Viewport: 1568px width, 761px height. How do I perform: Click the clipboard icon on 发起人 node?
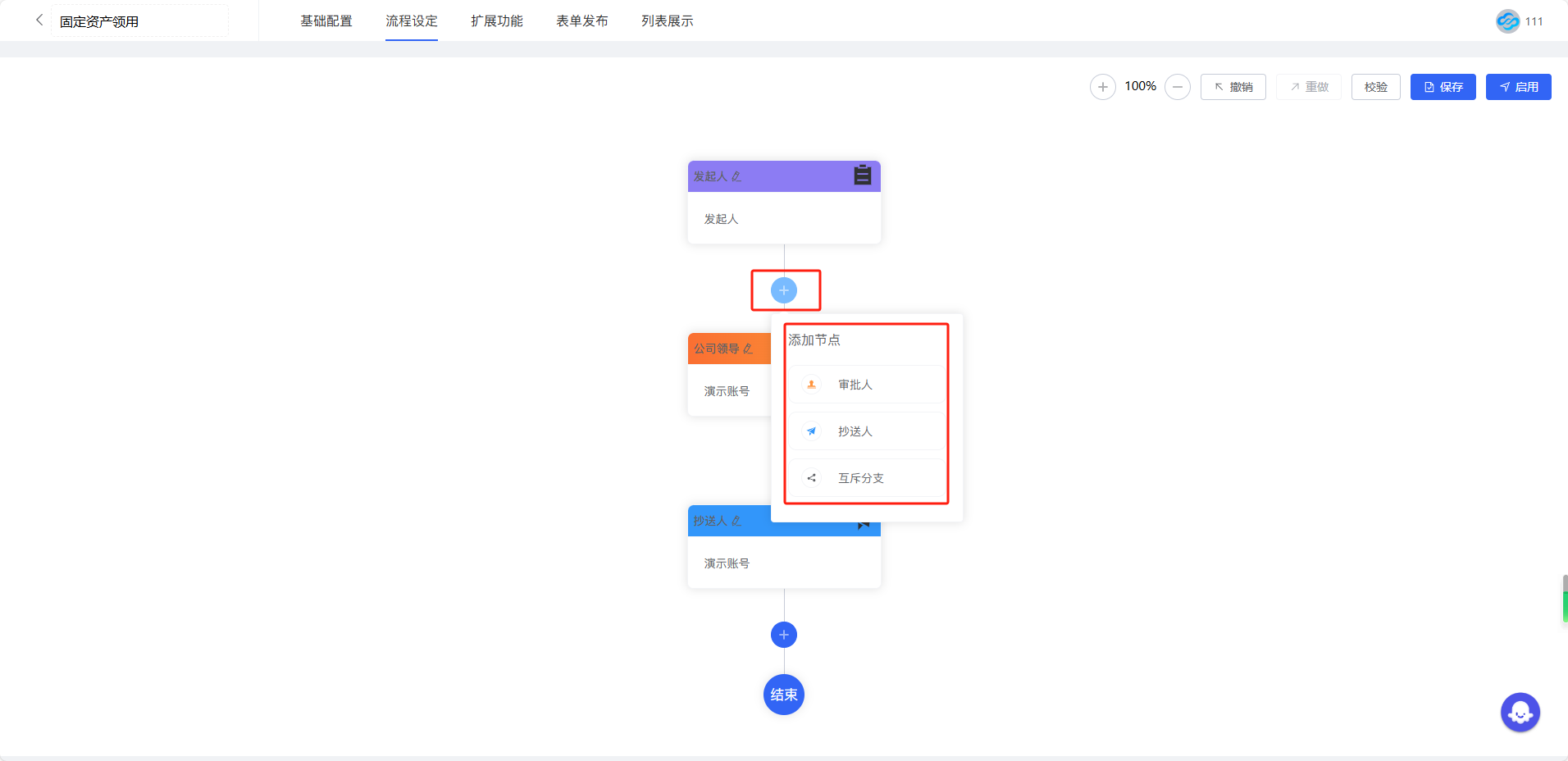click(862, 175)
